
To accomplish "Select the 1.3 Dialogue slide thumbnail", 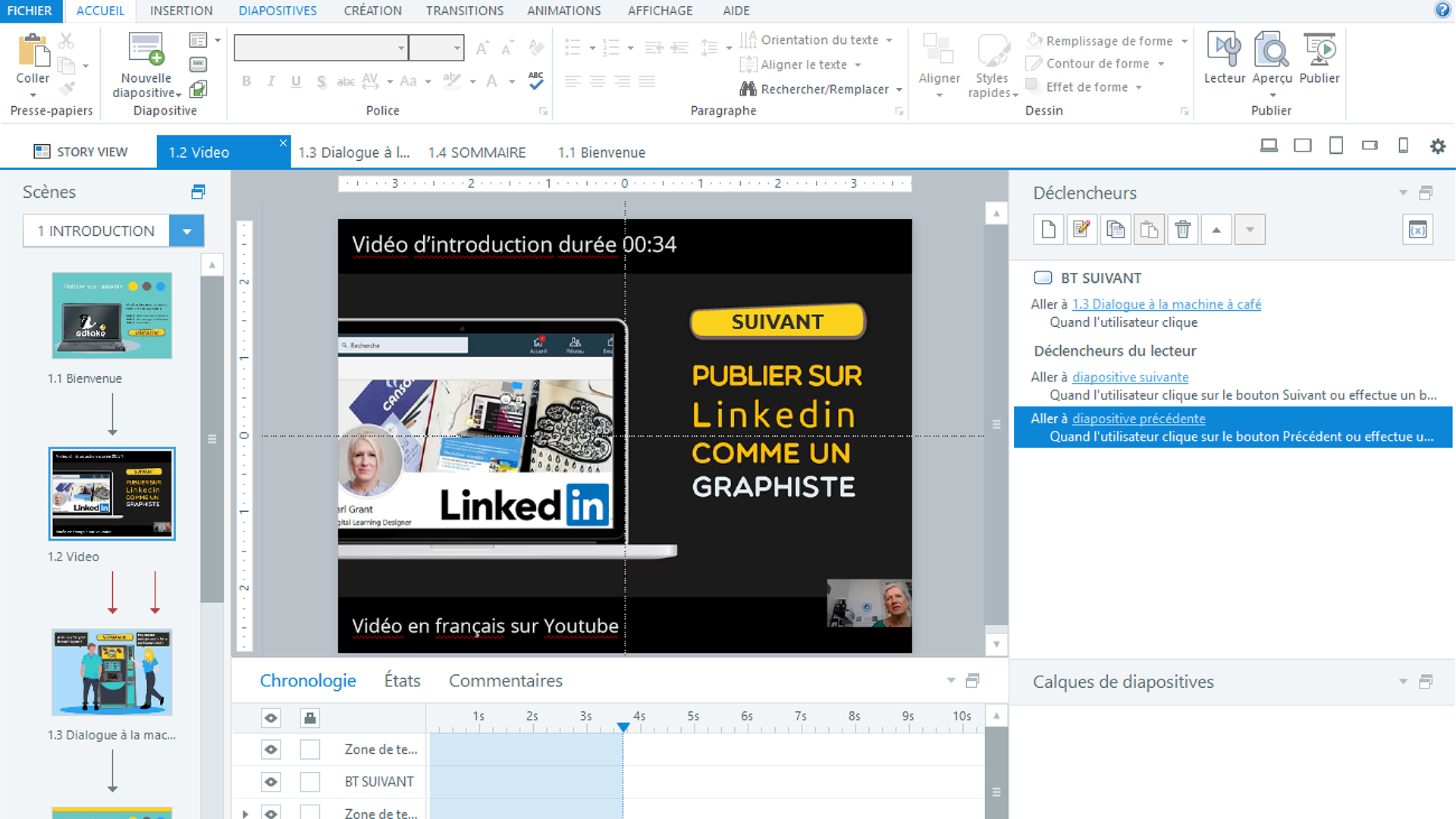I will pyautogui.click(x=112, y=672).
